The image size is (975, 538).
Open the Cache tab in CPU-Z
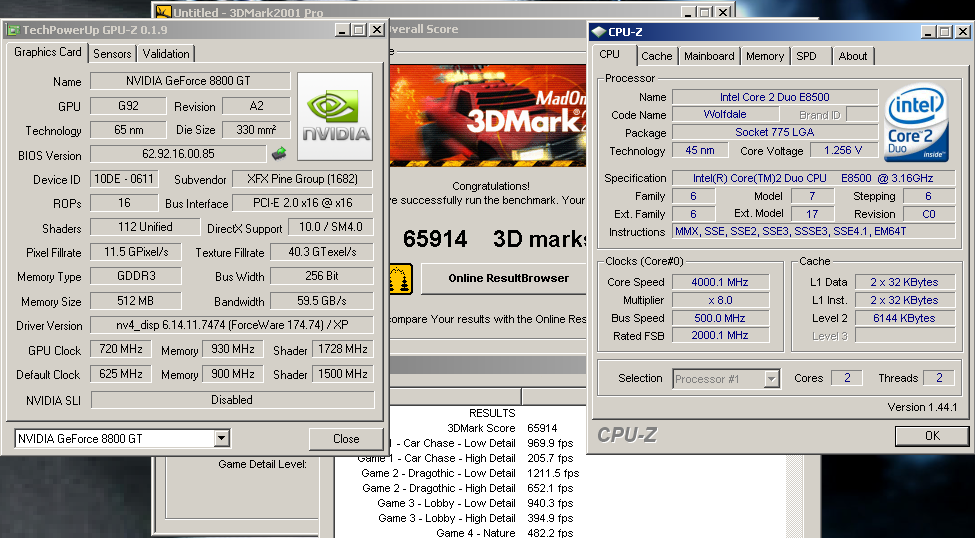tap(656, 56)
